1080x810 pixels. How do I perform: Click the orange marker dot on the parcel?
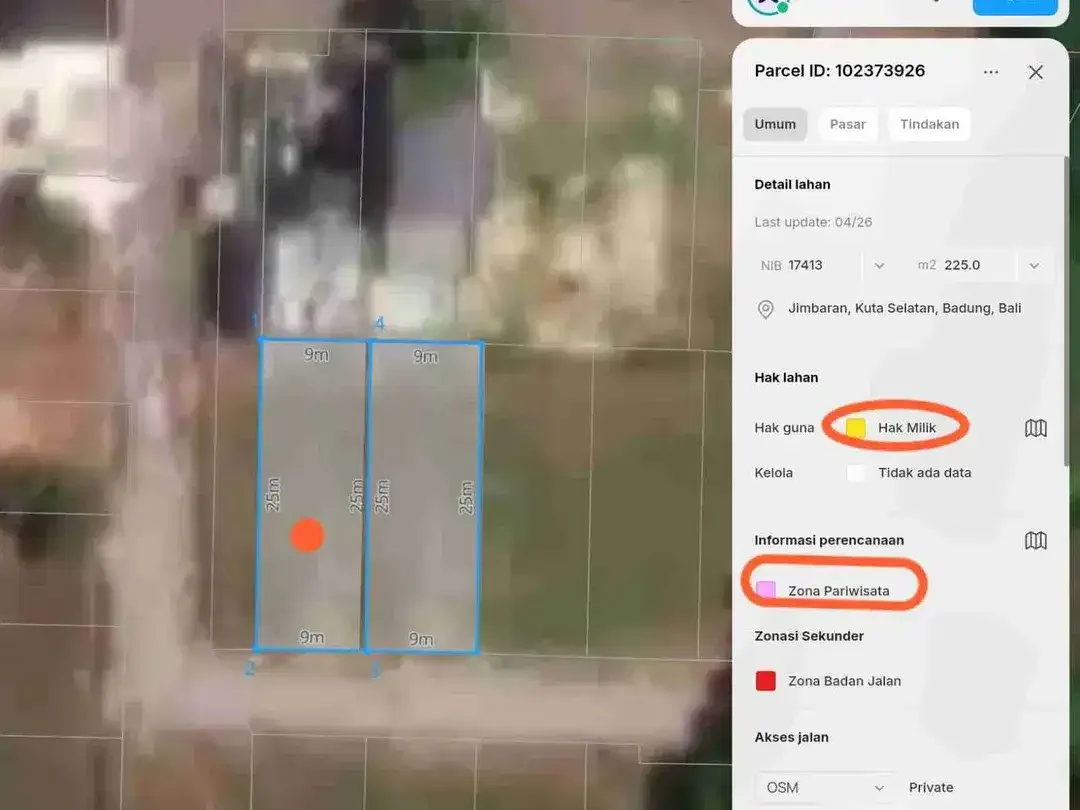click(x=307, y=535)
